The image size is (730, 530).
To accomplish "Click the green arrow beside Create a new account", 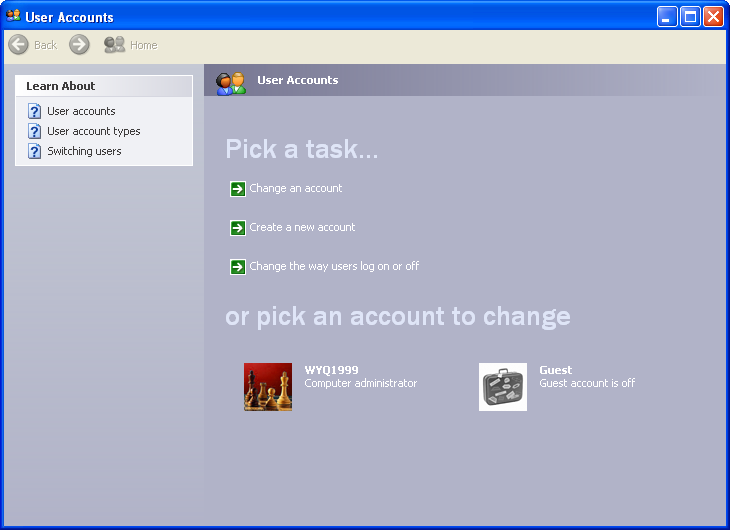I will pos(237,227).
